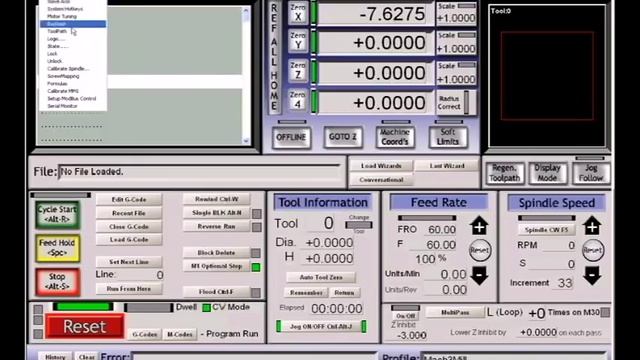Open Setup Modbus Control menu entry
Screen dimensions: 640x360
click(71, 98)
